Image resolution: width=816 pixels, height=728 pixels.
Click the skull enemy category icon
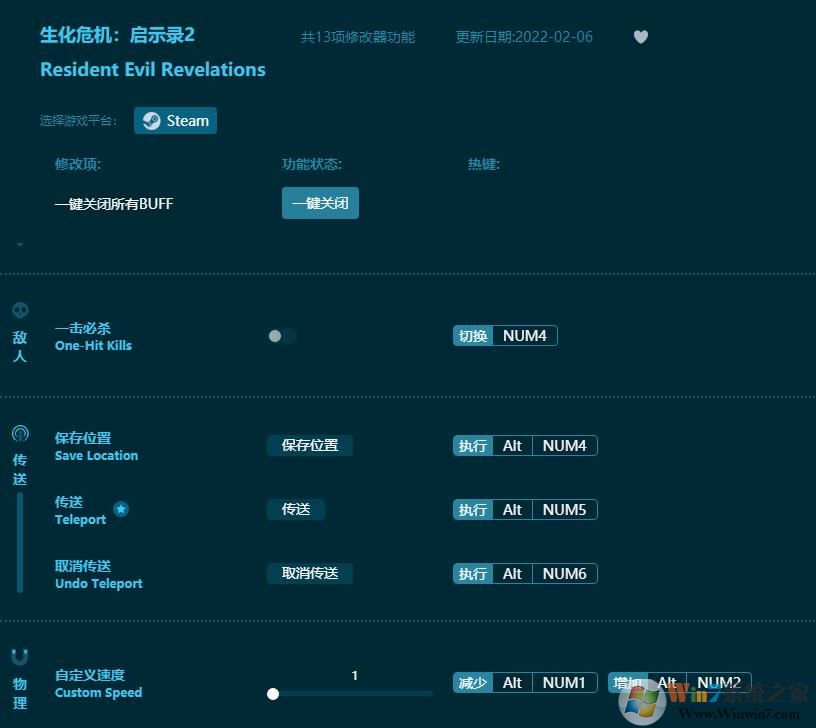[x=20, y=311]
